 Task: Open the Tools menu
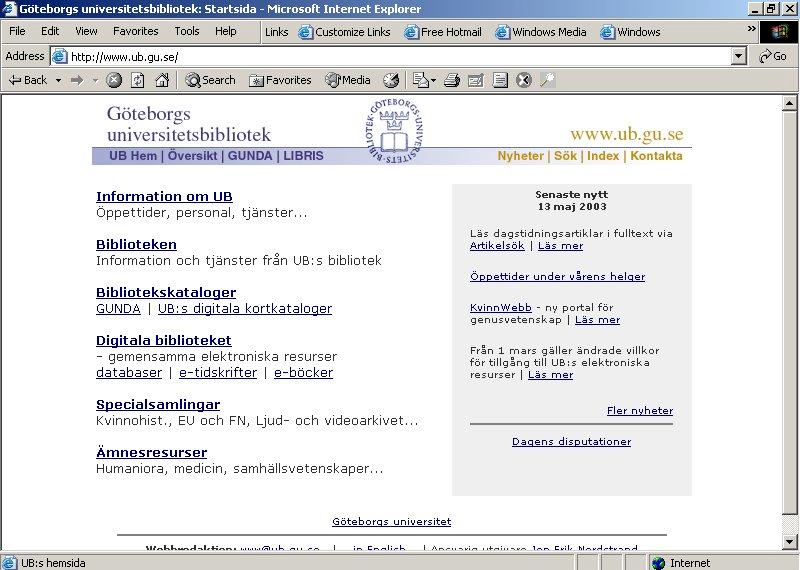tap(187, 31)
